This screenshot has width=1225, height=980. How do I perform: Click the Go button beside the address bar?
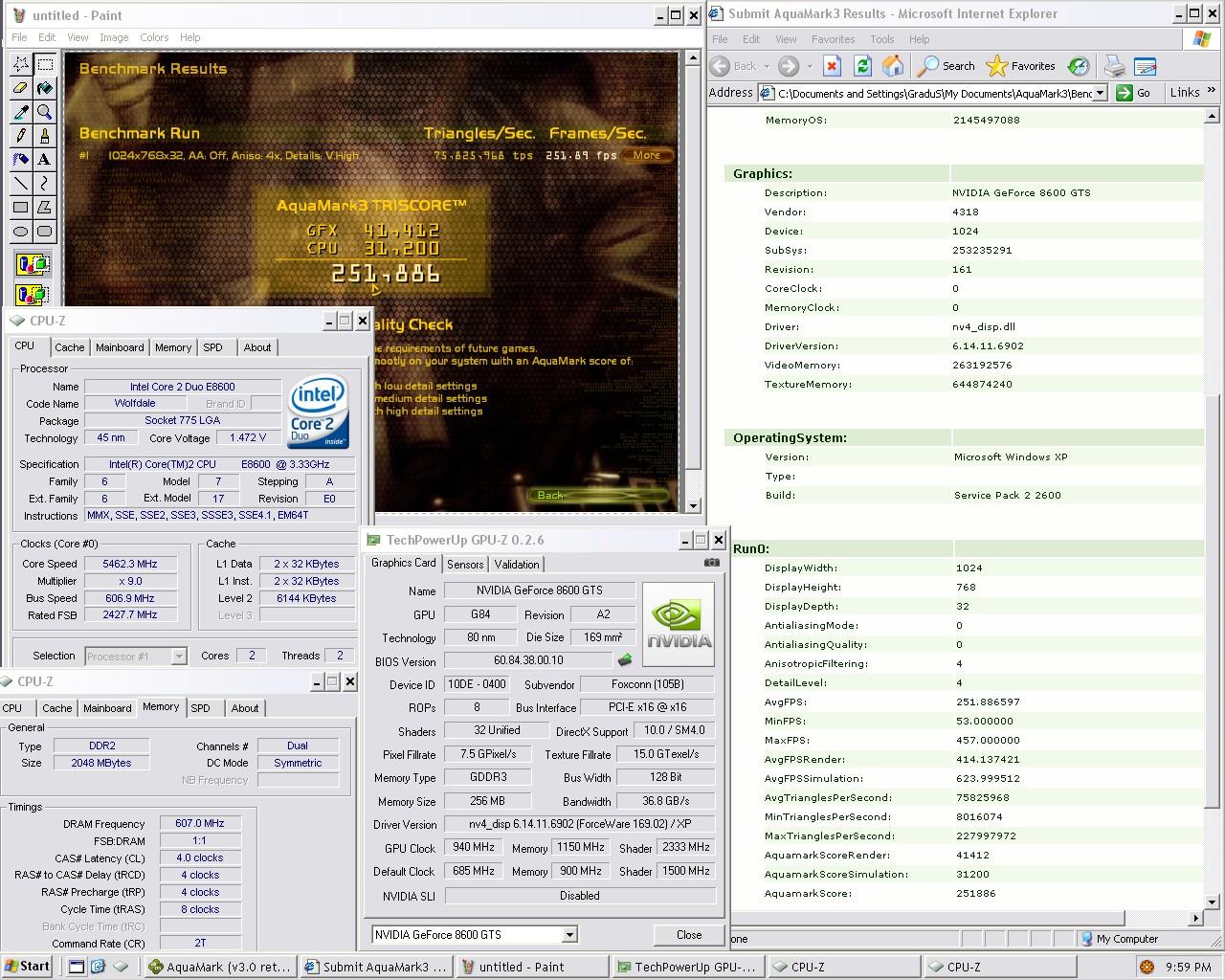(x=1135, y=93)
